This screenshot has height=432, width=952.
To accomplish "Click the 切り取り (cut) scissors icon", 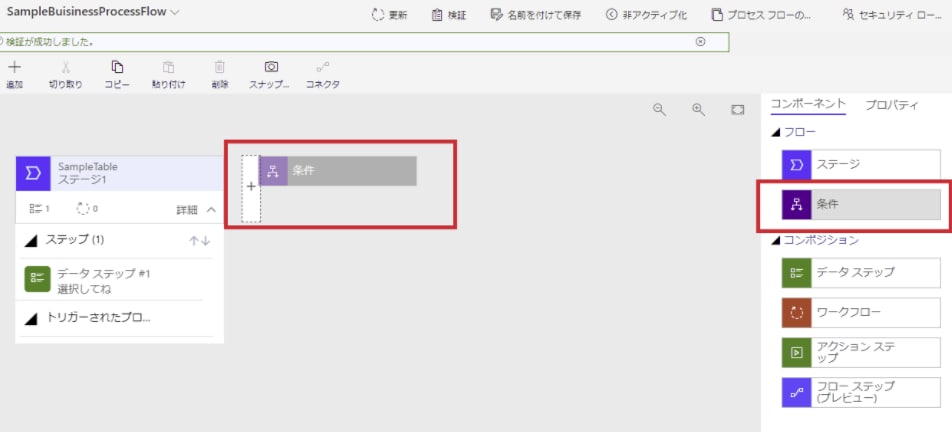I will pos(66,67).
